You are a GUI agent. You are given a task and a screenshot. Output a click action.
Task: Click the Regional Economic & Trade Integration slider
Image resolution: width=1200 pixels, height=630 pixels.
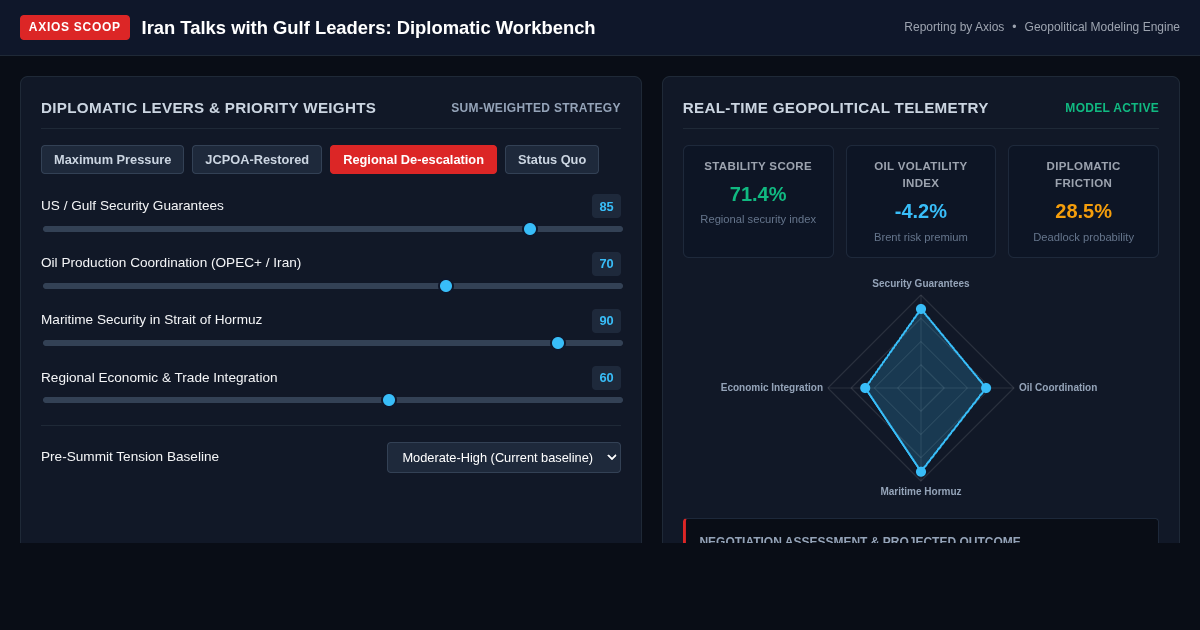click(332, 400)
